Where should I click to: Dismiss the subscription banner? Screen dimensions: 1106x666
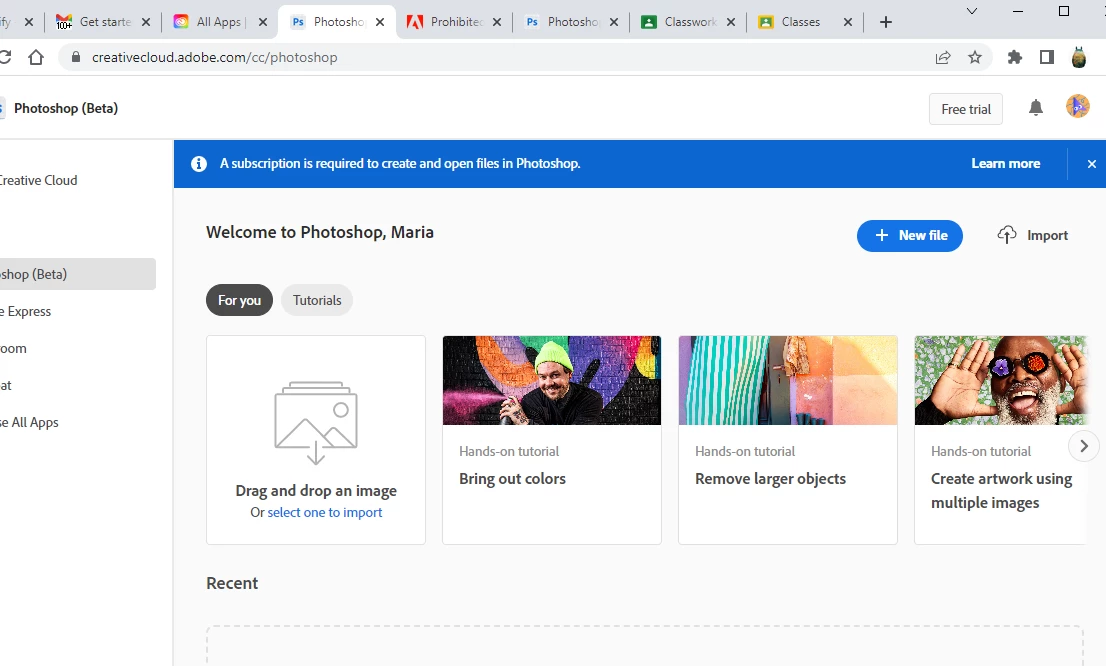click(1091, 164)
